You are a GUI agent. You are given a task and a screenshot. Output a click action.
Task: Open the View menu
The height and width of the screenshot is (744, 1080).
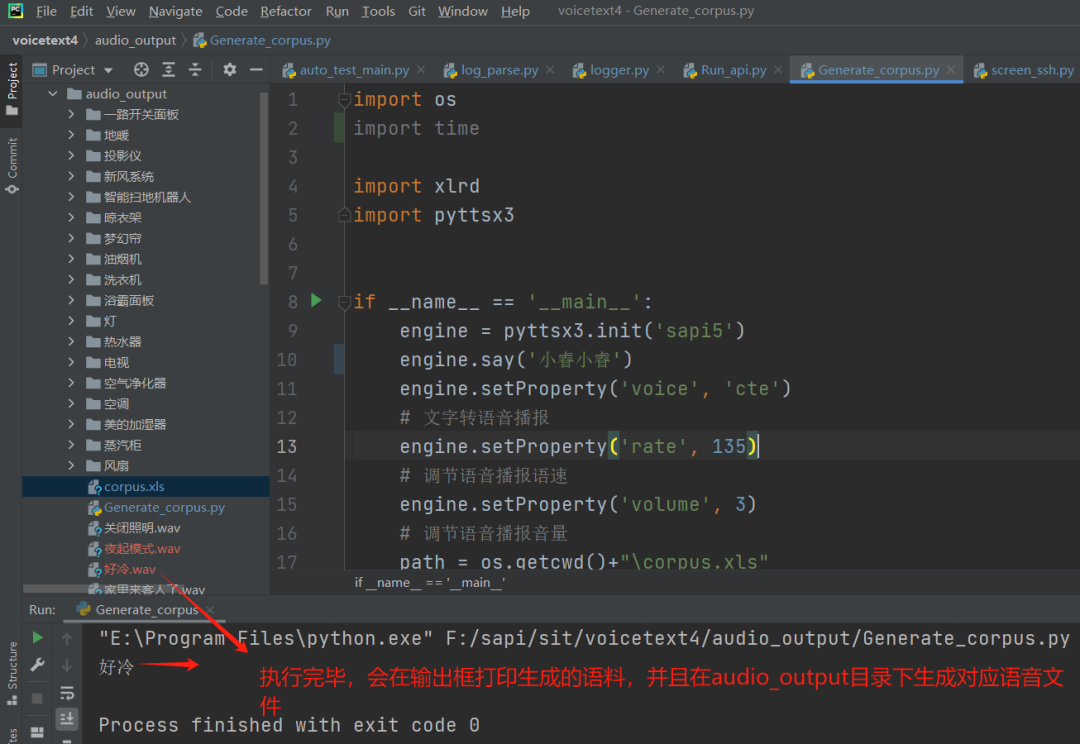point(121,11)
